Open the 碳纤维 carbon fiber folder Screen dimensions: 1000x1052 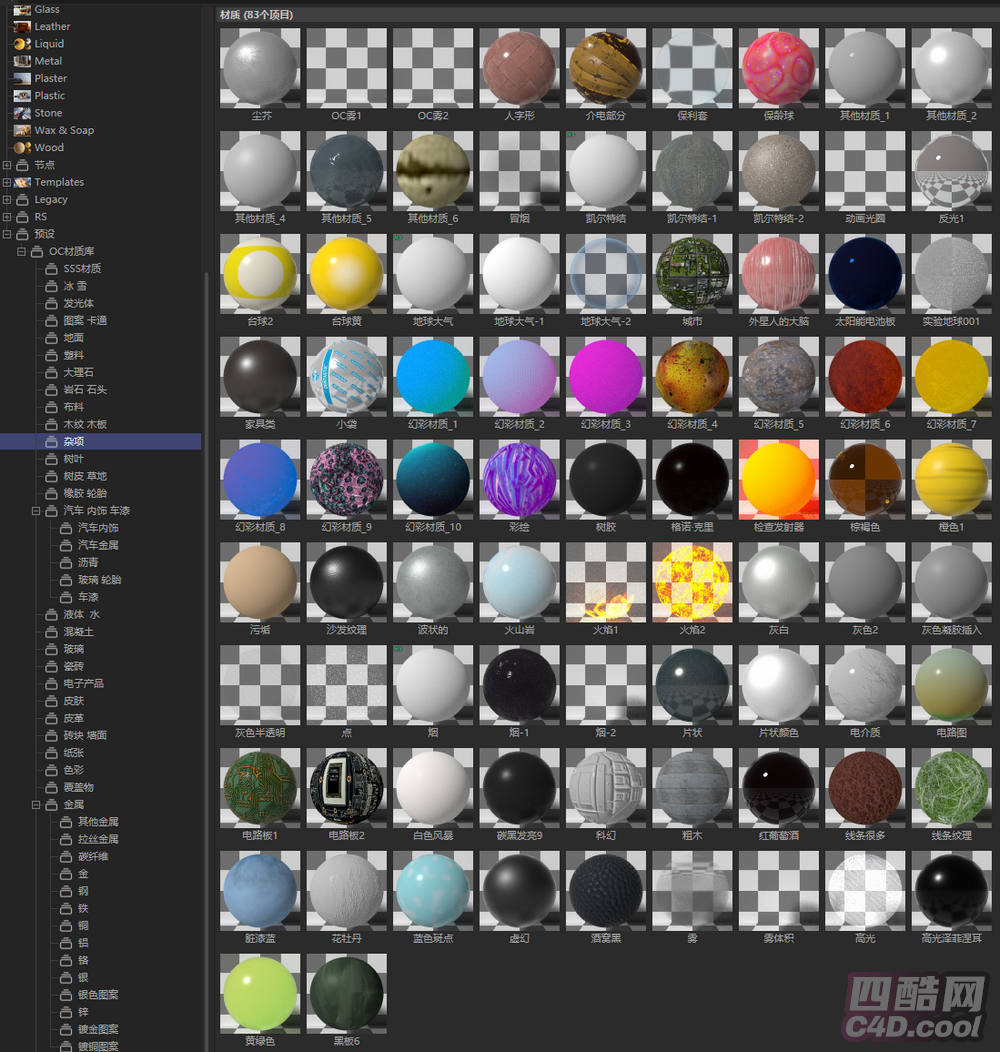coord(93,856)
